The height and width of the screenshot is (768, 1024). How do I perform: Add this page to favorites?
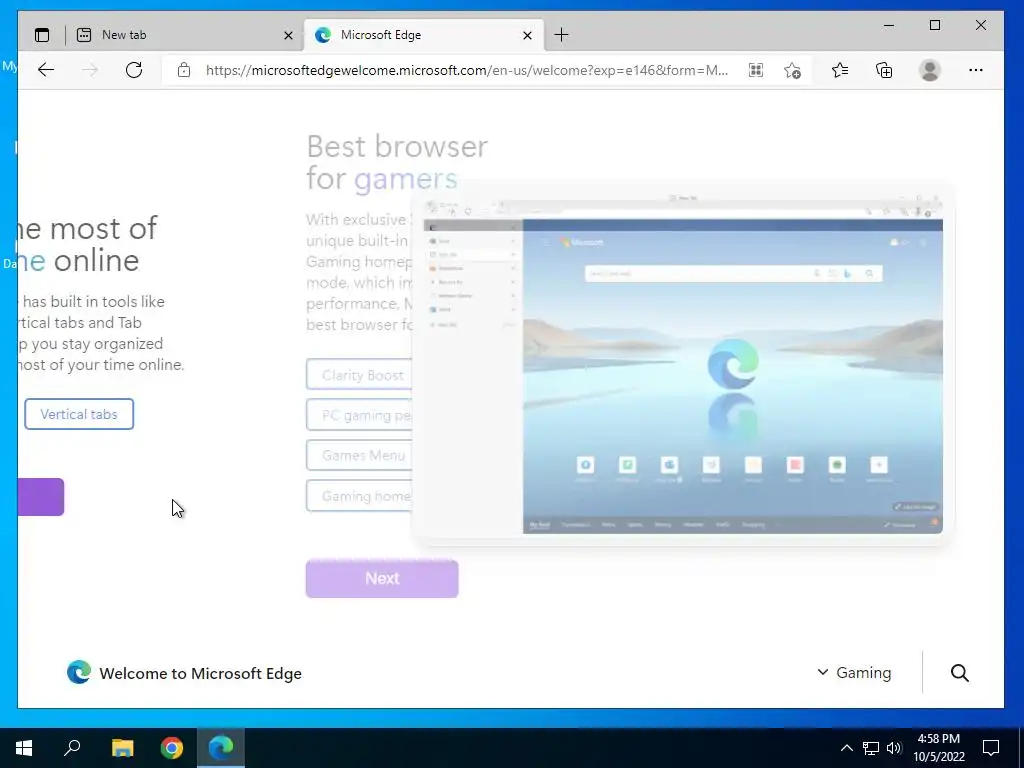click(792, 70)
